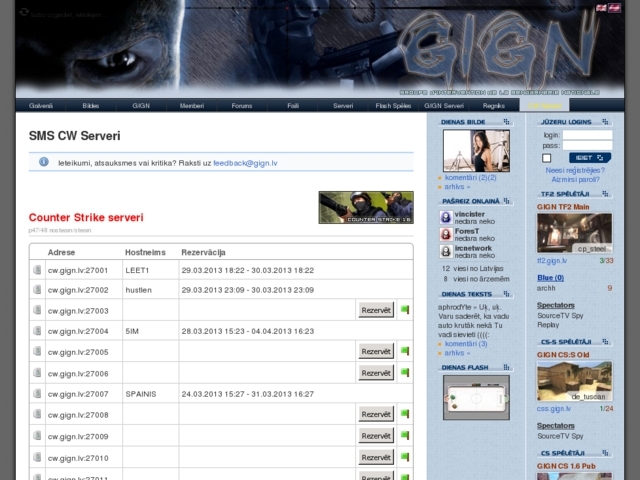Click the Latvian flag language icon

point(613,7)
